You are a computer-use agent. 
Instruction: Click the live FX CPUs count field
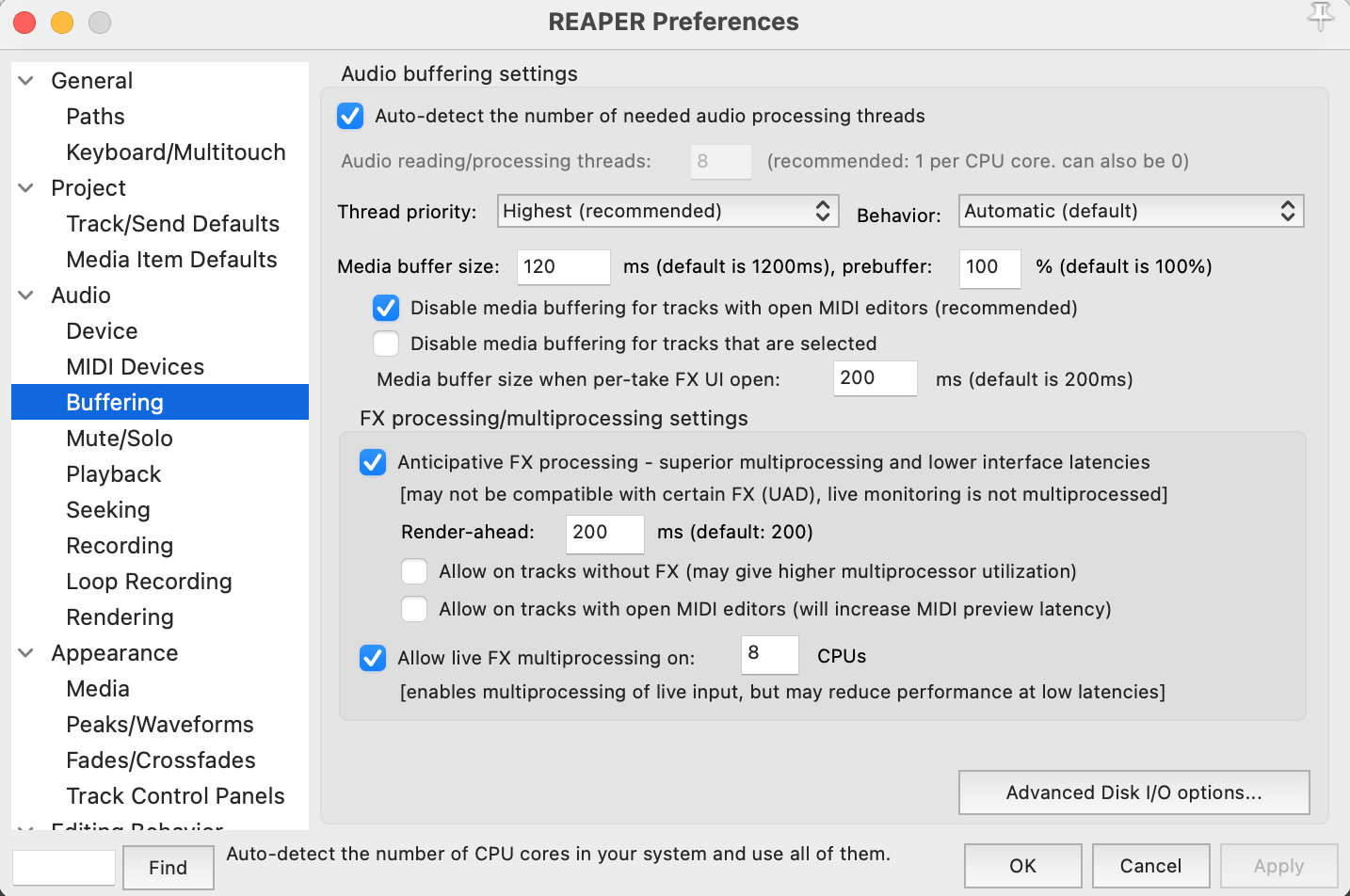[x=770, y=655]
